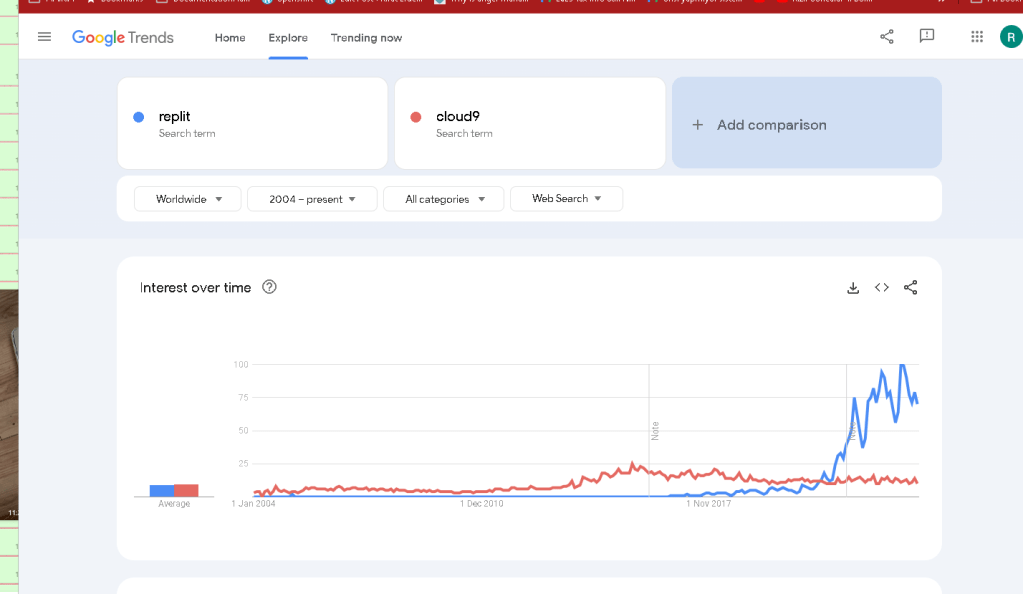This screenshot has height=594, width=1023.
Task: Open the Google apps grid
Action: pyautogui.click(x=977, y=37)
